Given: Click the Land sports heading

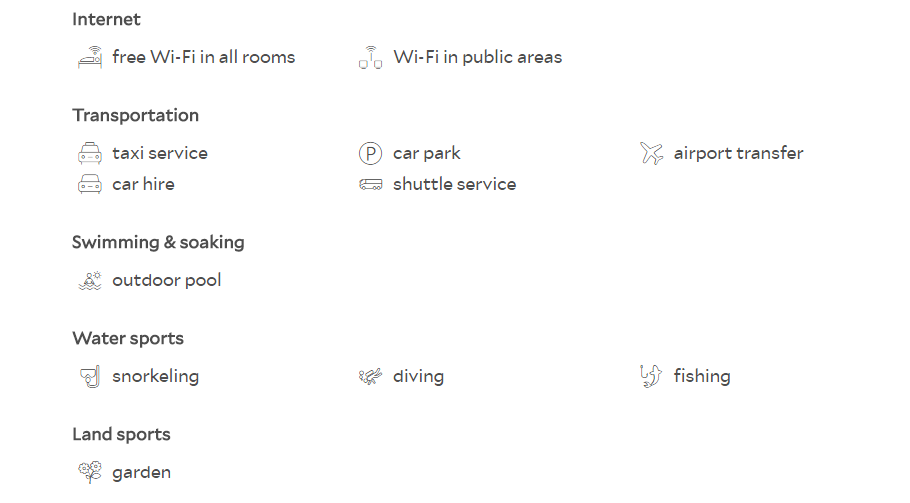Looking at the screenshot, I should click(121, 435).
